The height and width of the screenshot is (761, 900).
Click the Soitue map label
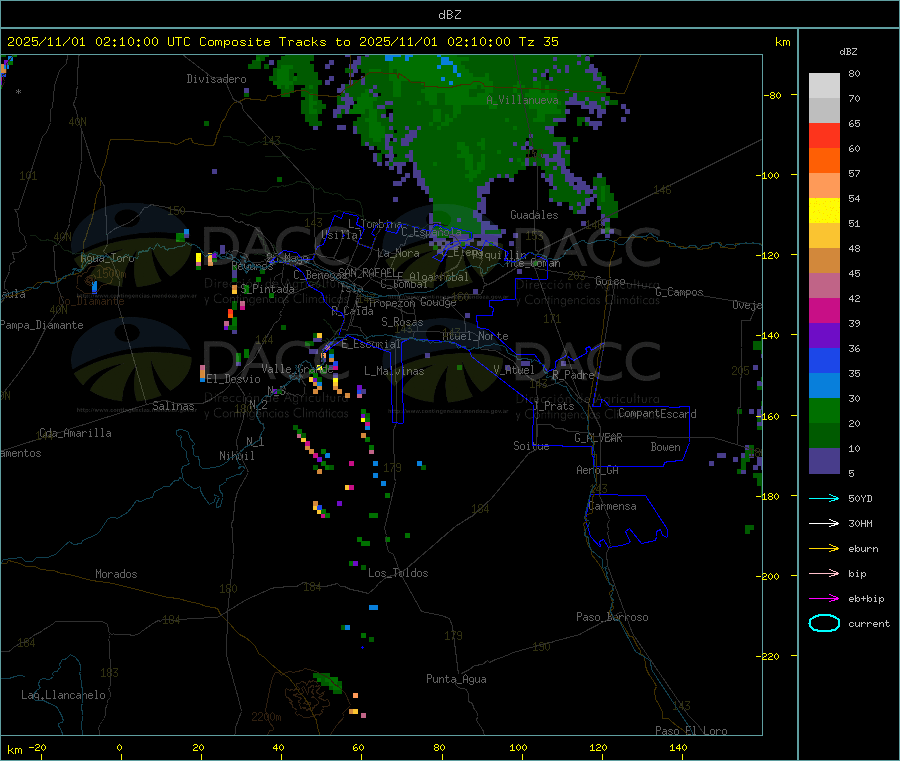531,446
